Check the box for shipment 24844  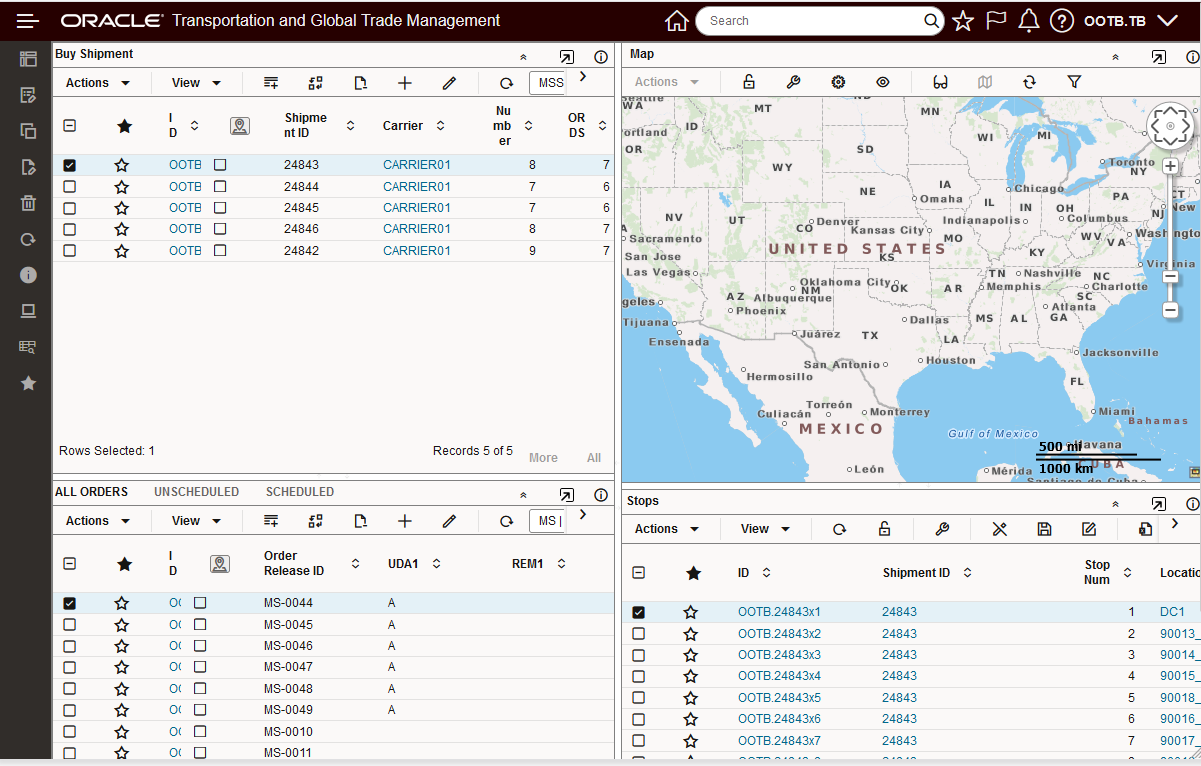[x=69, y=187]
